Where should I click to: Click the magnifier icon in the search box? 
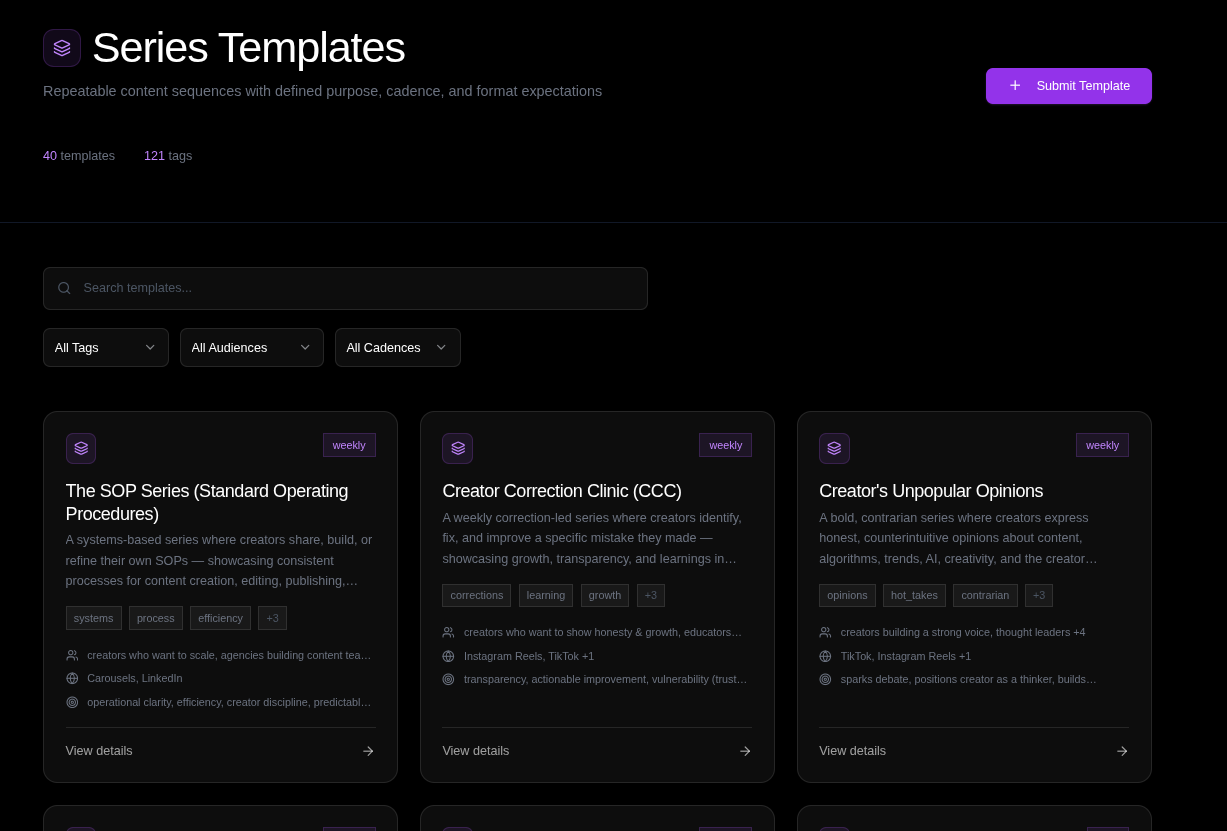(x=64, y=288)
